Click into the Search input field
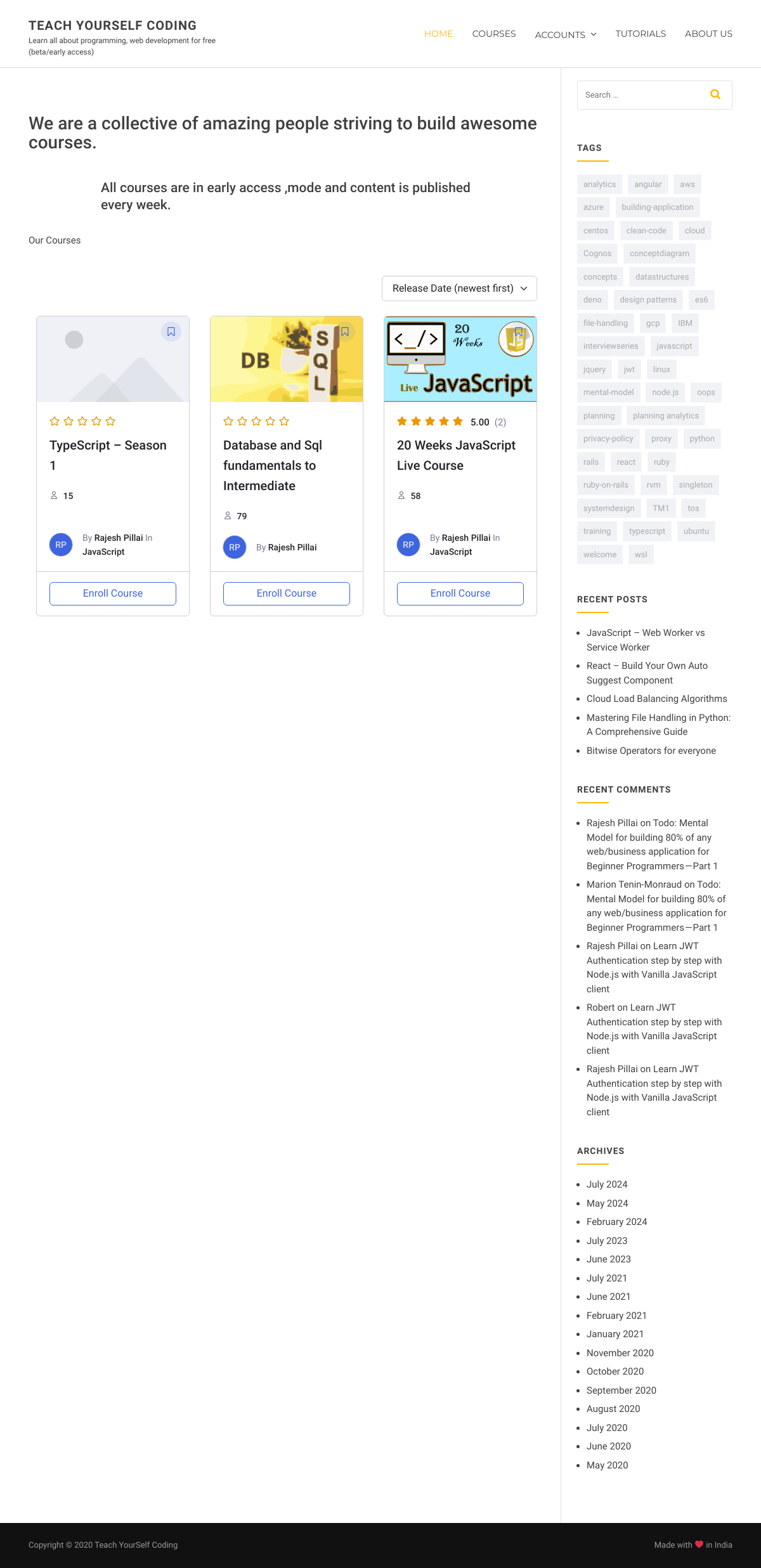 pos(641,95)
